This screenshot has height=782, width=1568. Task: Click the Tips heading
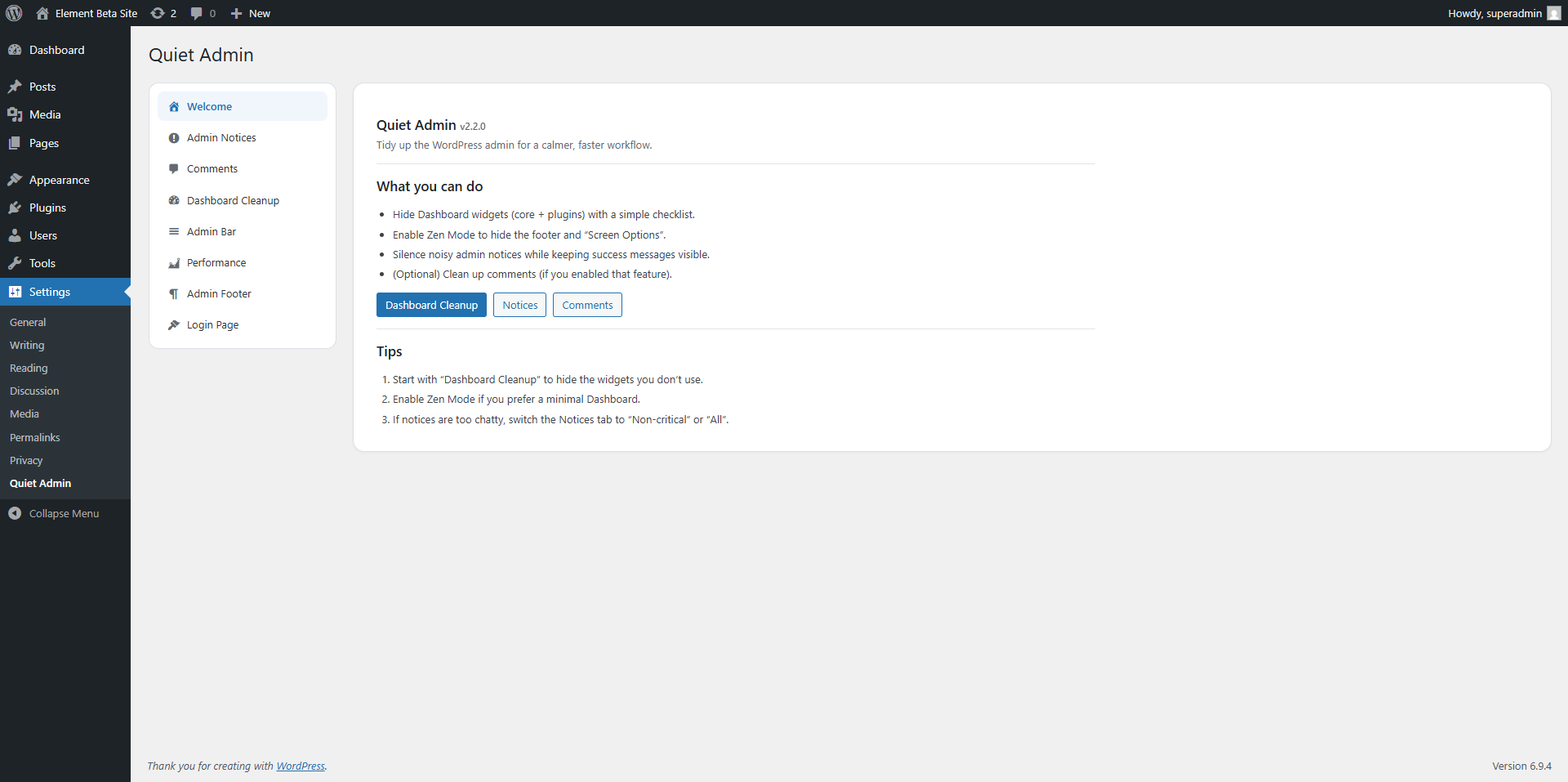point(390,351)
